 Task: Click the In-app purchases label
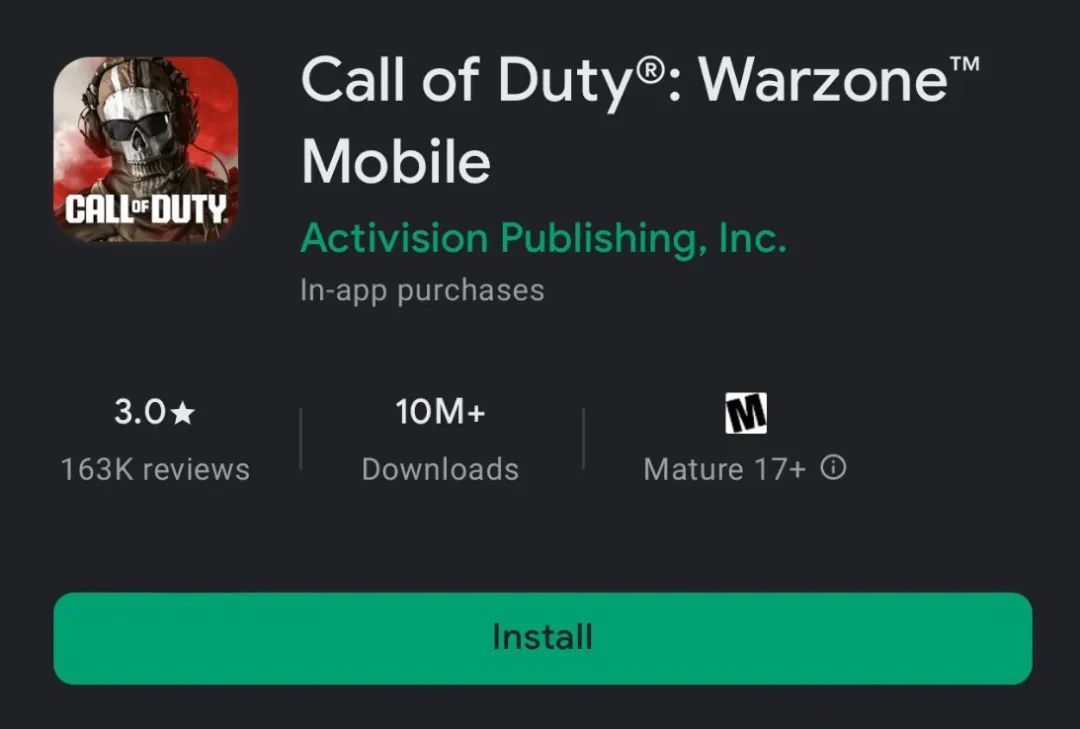pos(422,291)
